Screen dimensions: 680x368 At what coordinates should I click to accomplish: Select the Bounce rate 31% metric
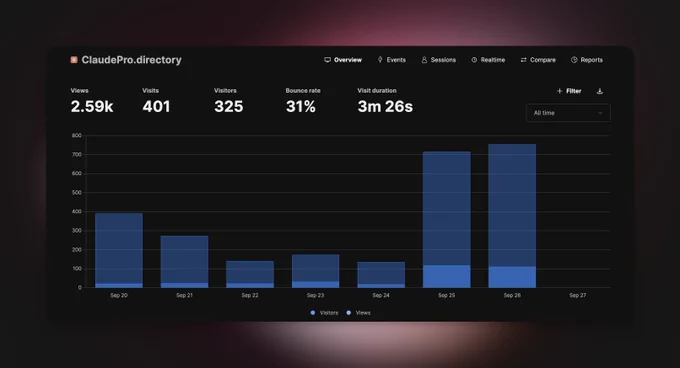tap(303, 101)
